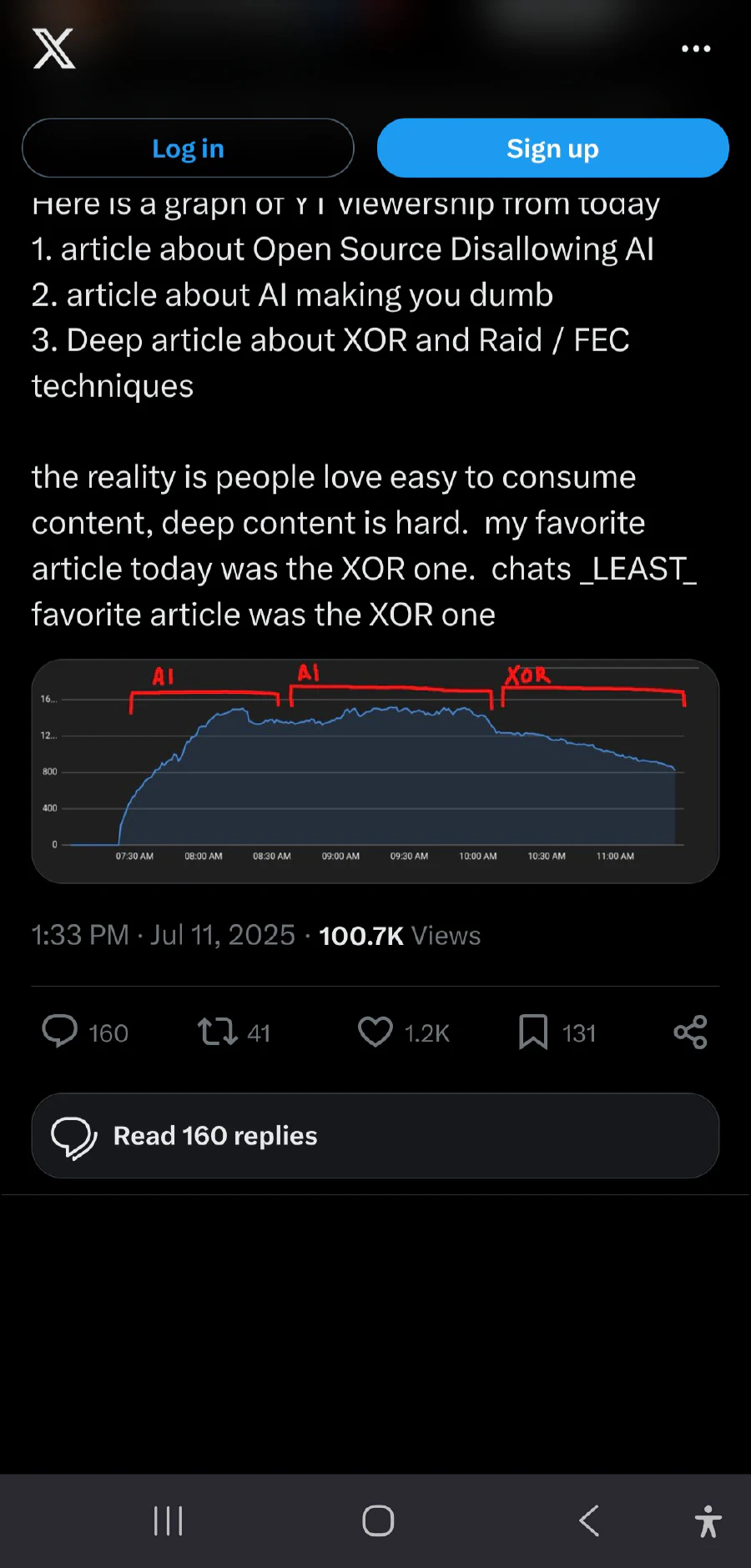Click the 160 replies counter
This screenshot has height=1568, width=751.
click(108, 1033)
